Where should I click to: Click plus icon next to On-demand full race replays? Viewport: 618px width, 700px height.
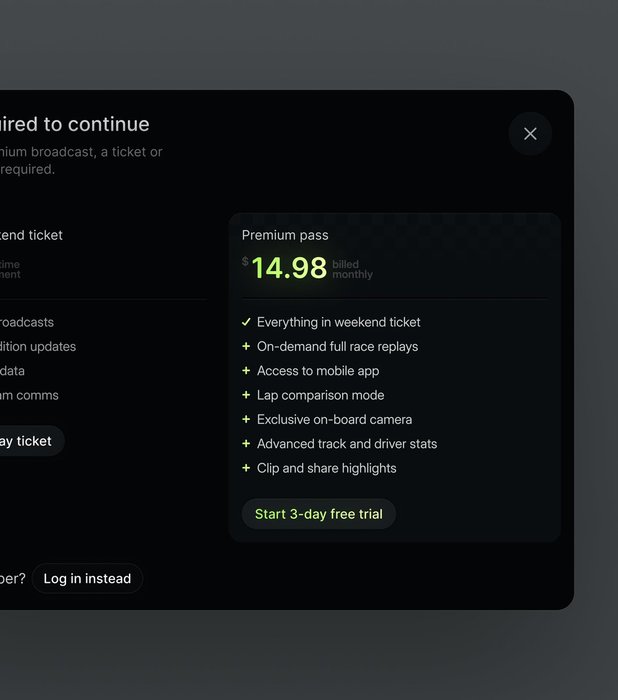pyautogui.click(x=246, y=346)
